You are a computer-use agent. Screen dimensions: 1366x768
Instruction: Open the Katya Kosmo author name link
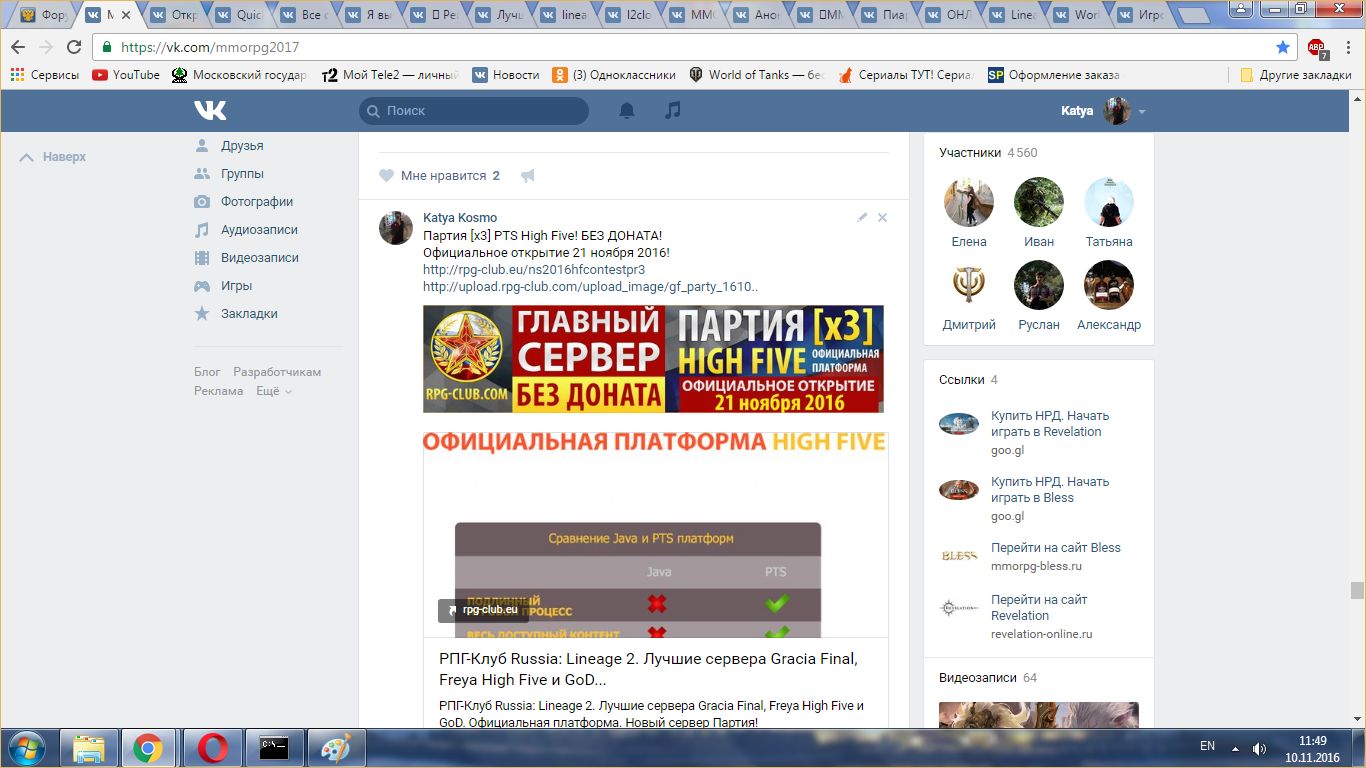pos(460,217)
